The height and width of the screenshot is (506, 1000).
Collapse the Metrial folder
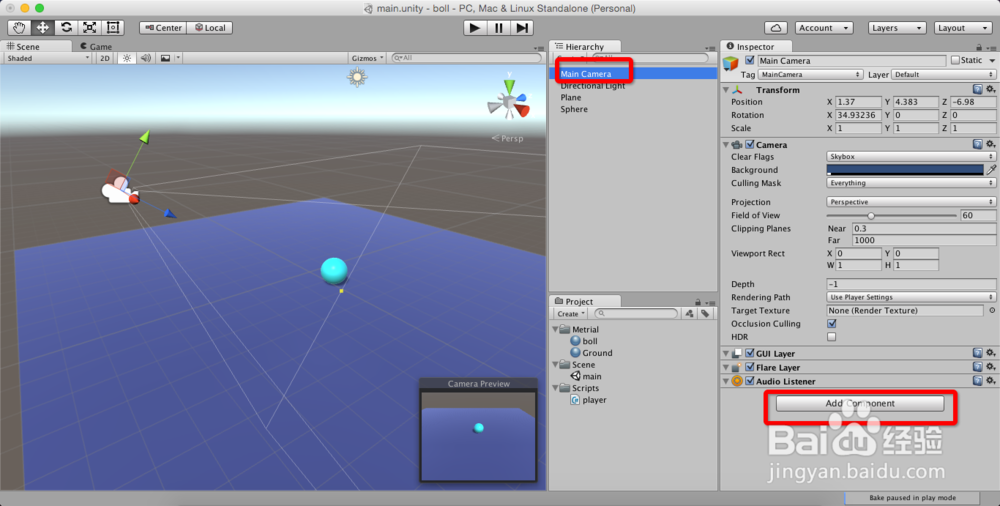(555, 329)
